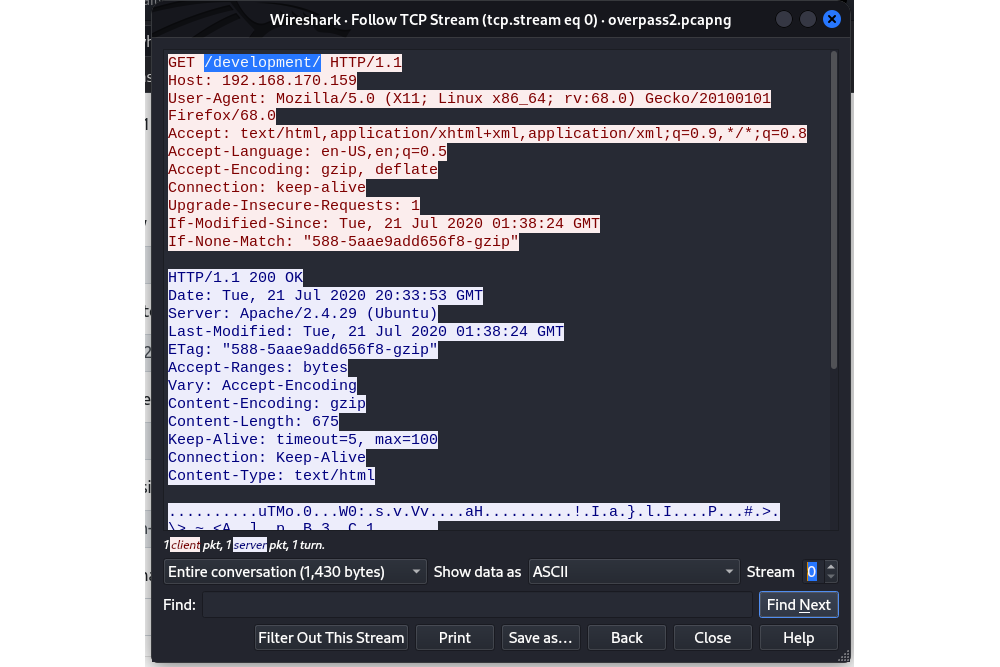Click the Stream number field
Image resolution: width=1000 pixels, height=667 pixels.
(812, 572)
